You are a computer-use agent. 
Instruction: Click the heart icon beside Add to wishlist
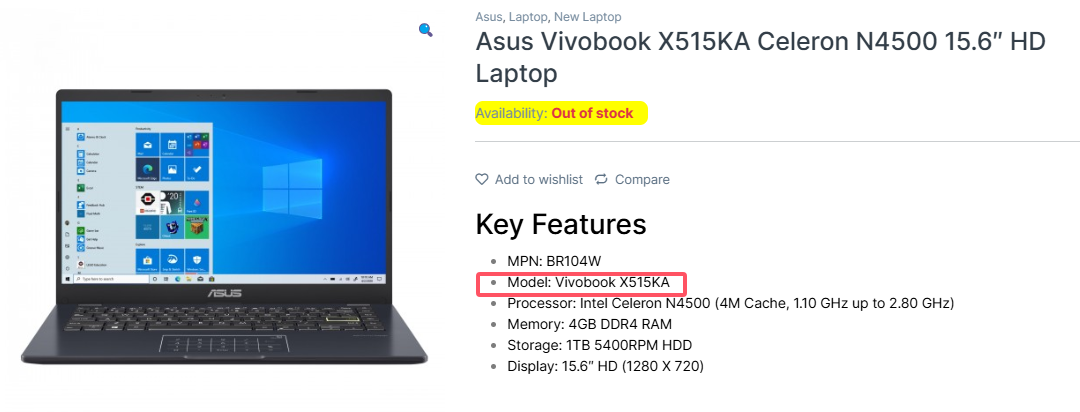click(x=482, y=179)
